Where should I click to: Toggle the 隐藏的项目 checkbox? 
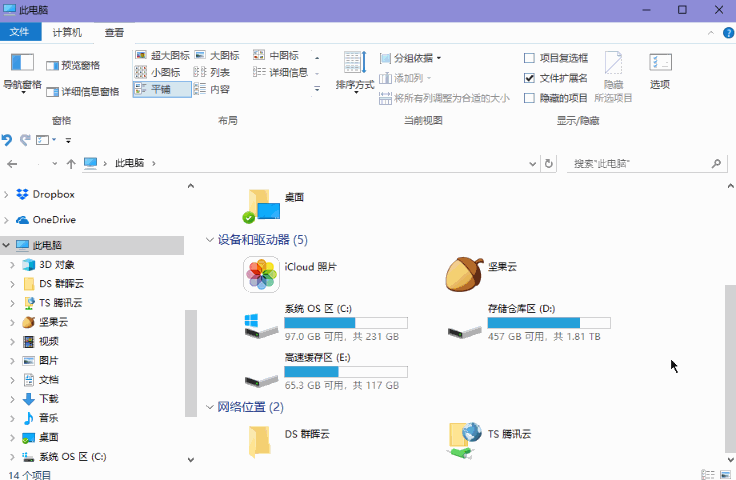point(530,98)
